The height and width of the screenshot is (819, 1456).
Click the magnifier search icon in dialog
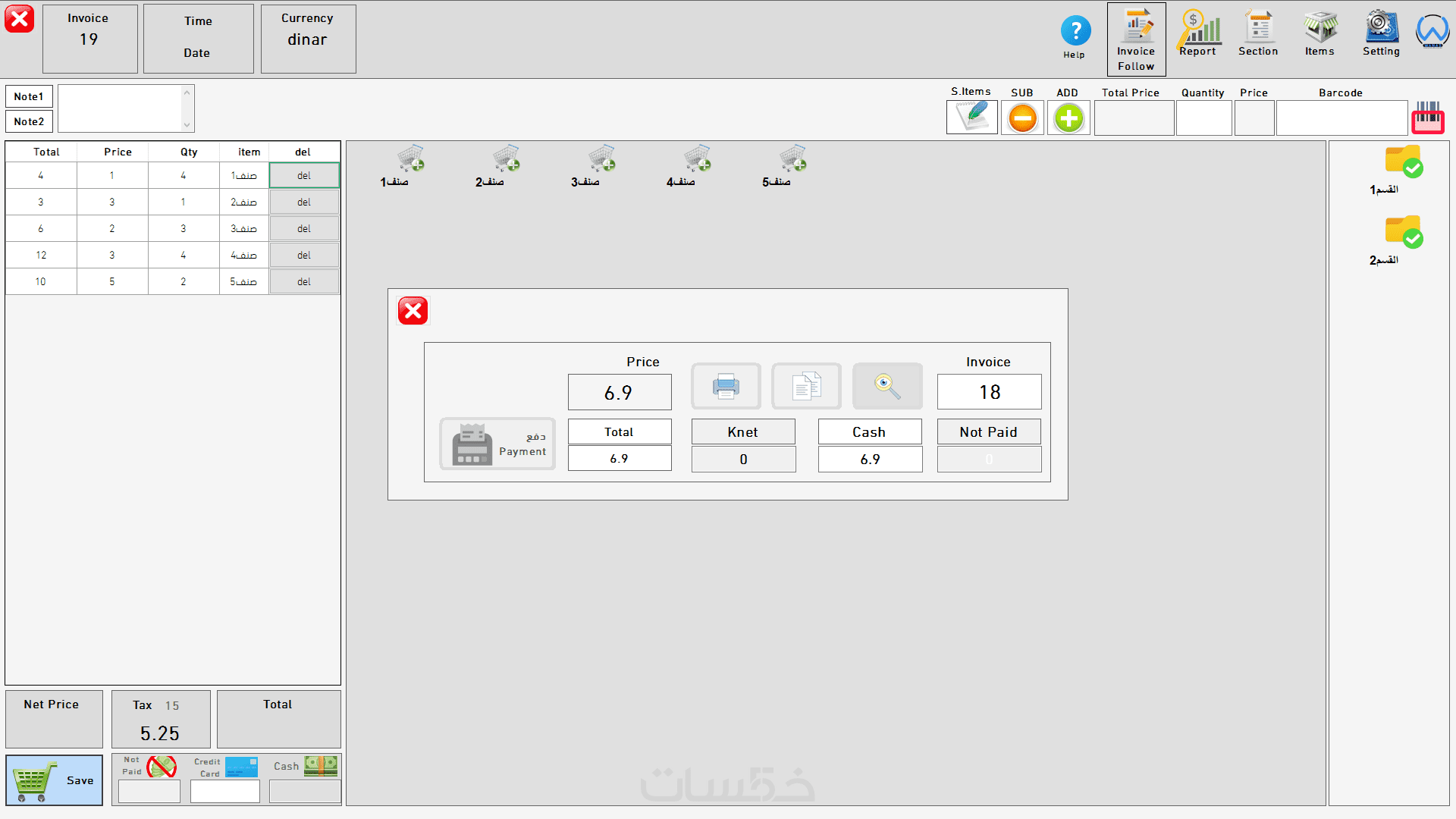887,386
